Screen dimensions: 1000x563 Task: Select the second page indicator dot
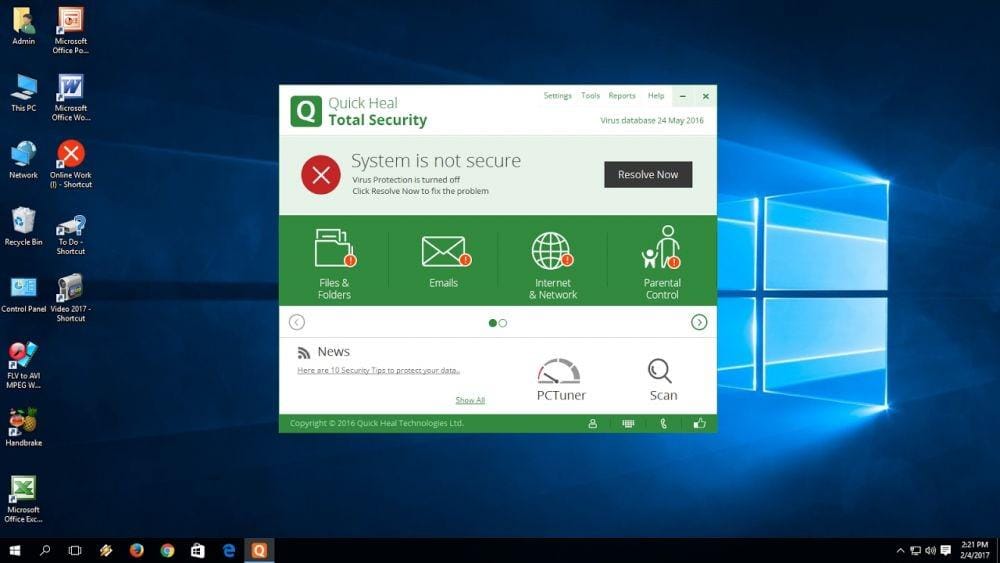(x=503, y=323)
